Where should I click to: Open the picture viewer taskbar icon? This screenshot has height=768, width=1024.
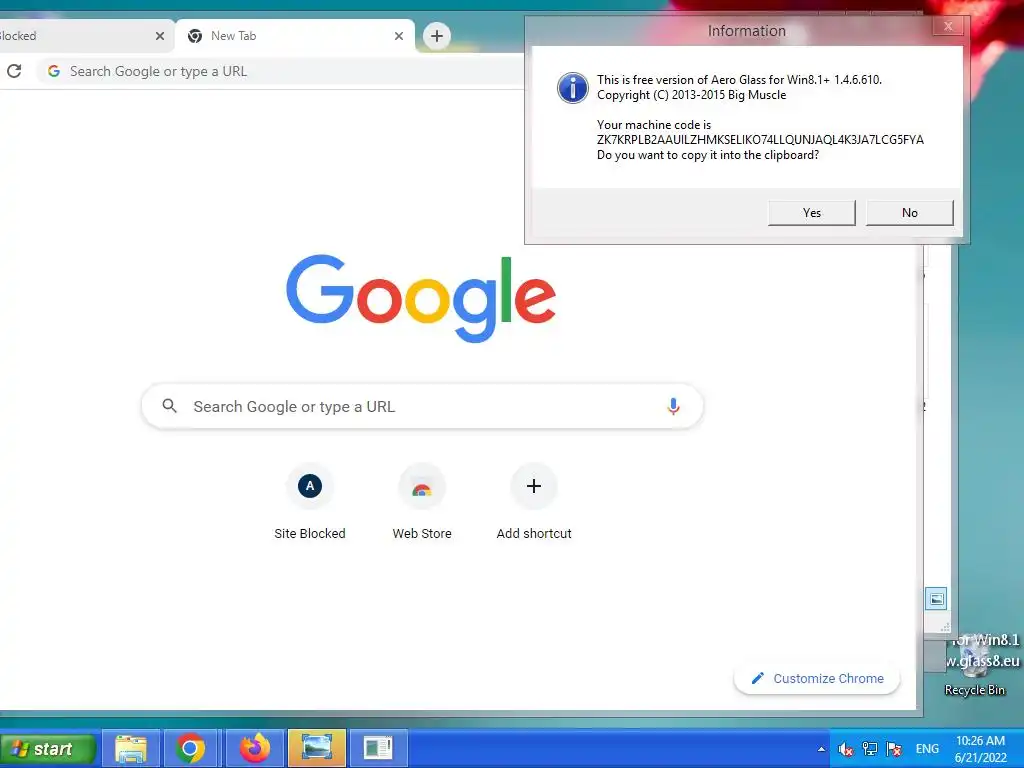pos(317,748)
